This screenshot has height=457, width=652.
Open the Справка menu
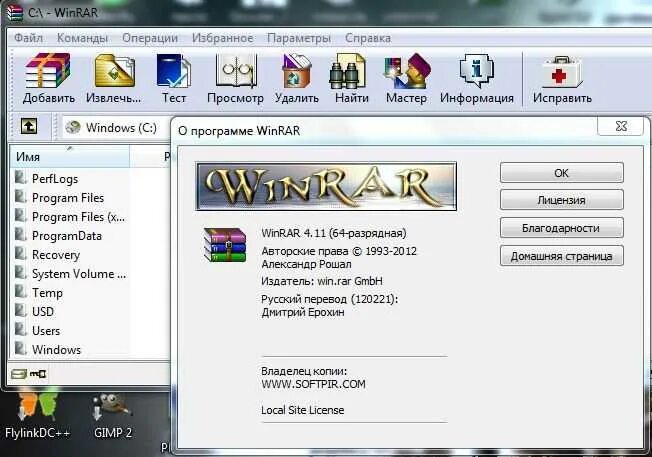point(368,38)
